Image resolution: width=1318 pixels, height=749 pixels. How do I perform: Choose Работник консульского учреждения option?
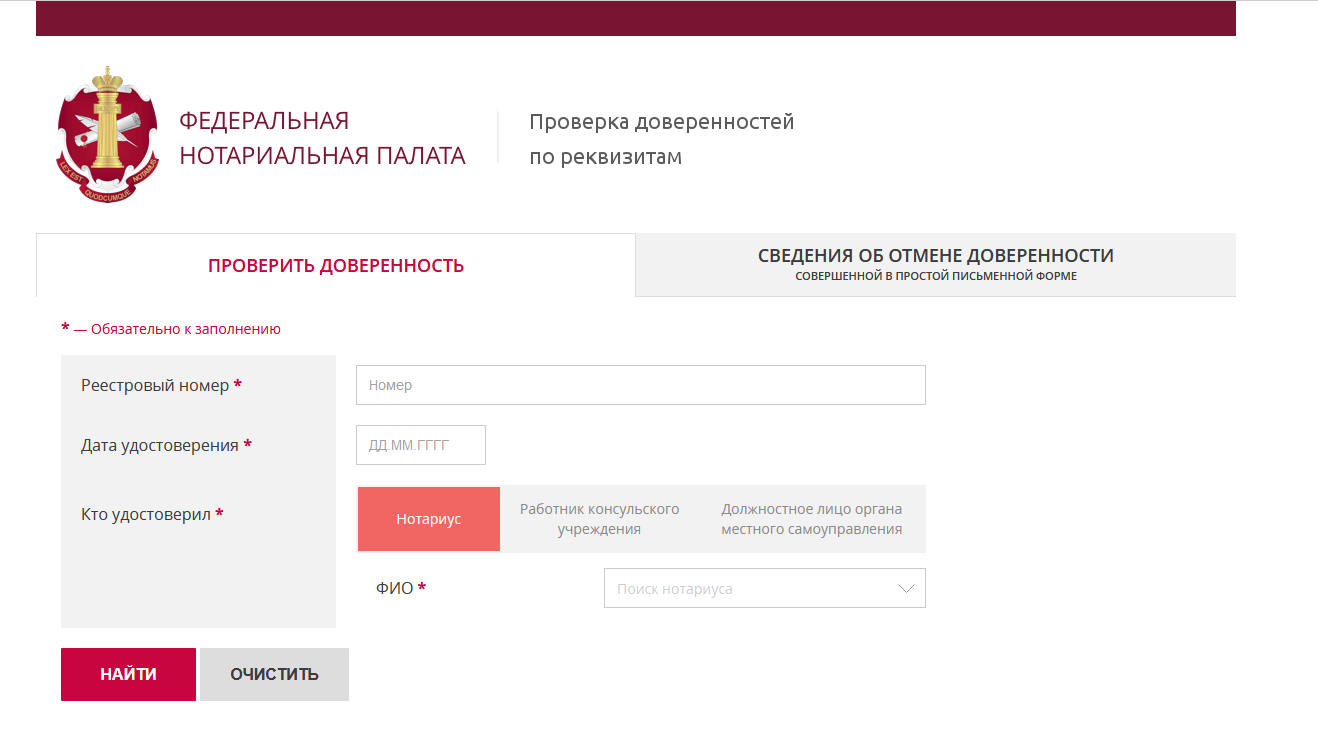[599, 519]
